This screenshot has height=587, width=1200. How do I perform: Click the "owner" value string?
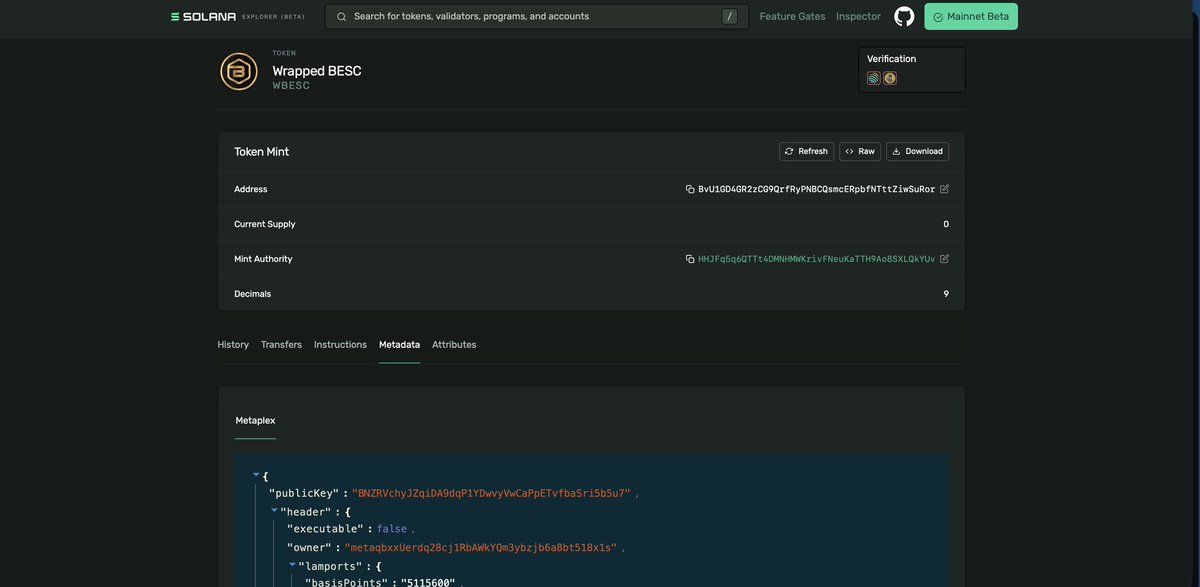481,548
